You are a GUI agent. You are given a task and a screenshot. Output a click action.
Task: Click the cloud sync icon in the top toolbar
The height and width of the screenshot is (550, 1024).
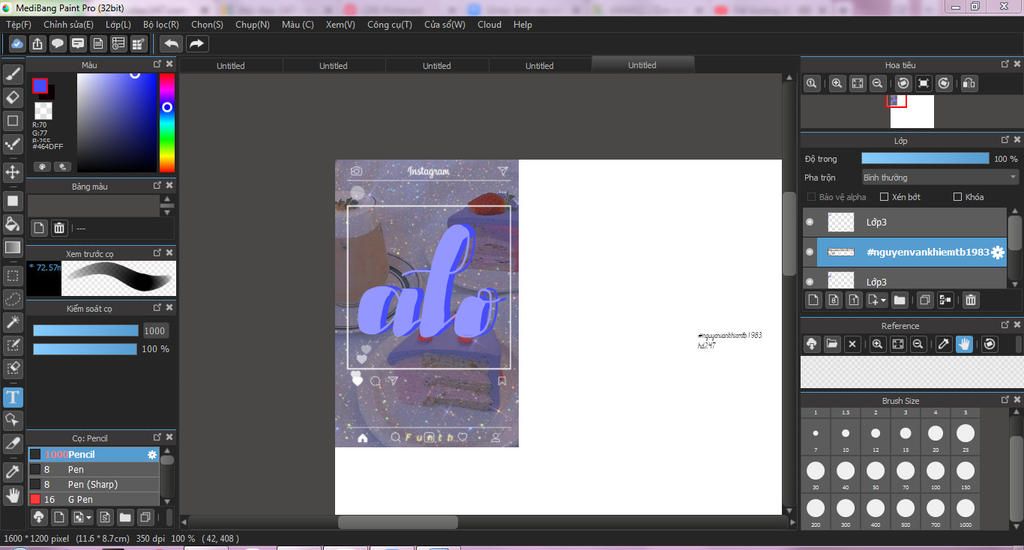(17, 44)
